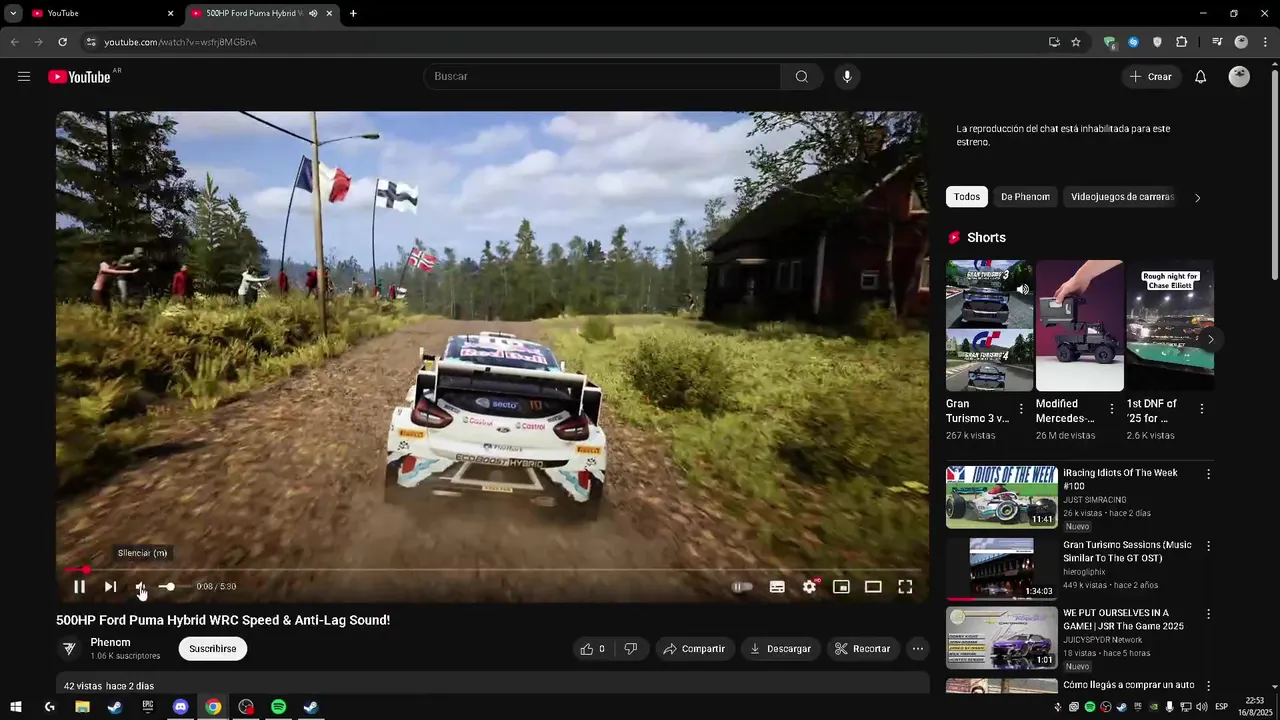The height and width of the screenshot is (720, 1280).
Task: Toggle subtitles in the video player
Action: [777, 587]
